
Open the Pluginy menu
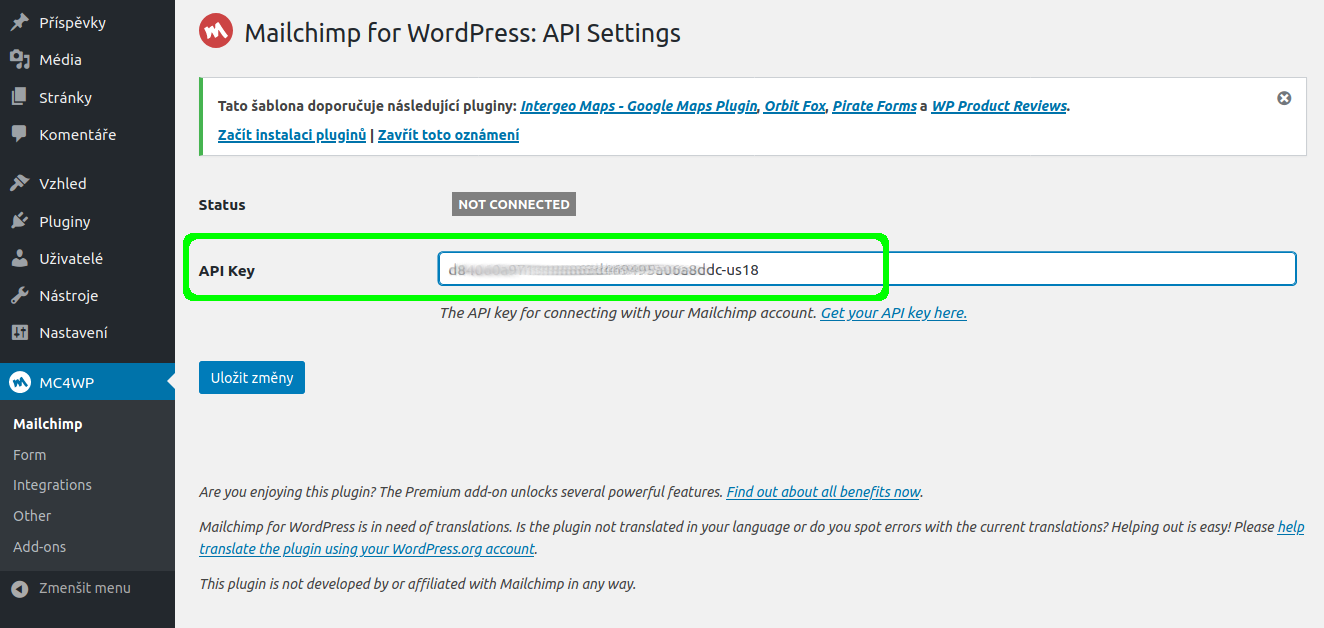[87, 221]
